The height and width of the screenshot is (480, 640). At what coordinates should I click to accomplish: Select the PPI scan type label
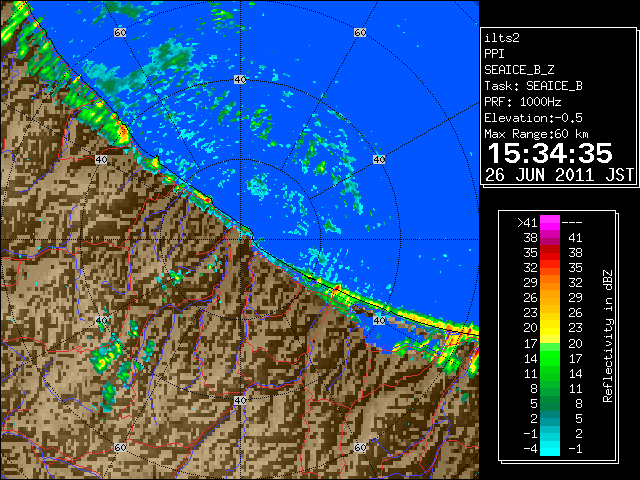tap(494, 54)
